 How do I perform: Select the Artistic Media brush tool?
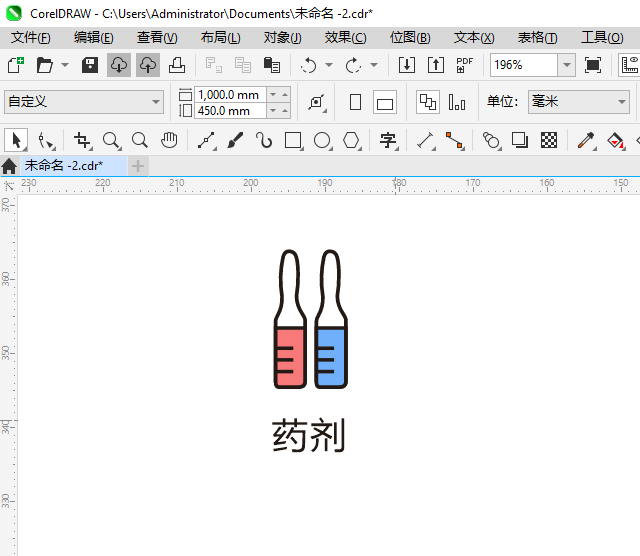236,141
